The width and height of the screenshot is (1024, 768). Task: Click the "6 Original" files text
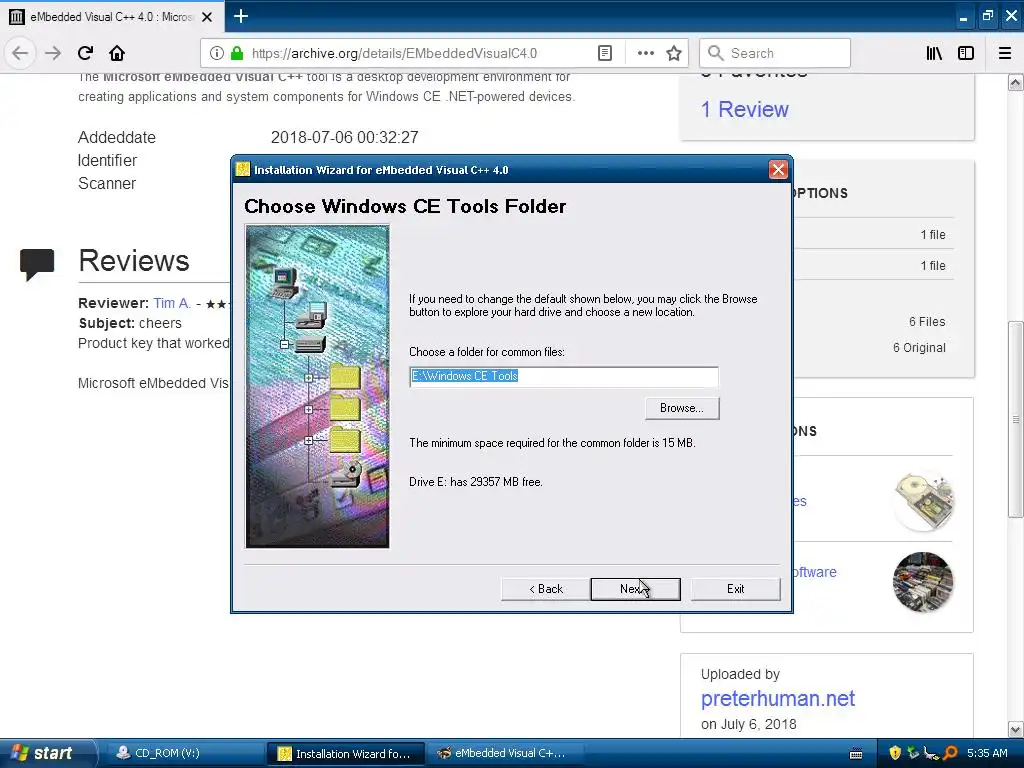(x=919, y=347)
